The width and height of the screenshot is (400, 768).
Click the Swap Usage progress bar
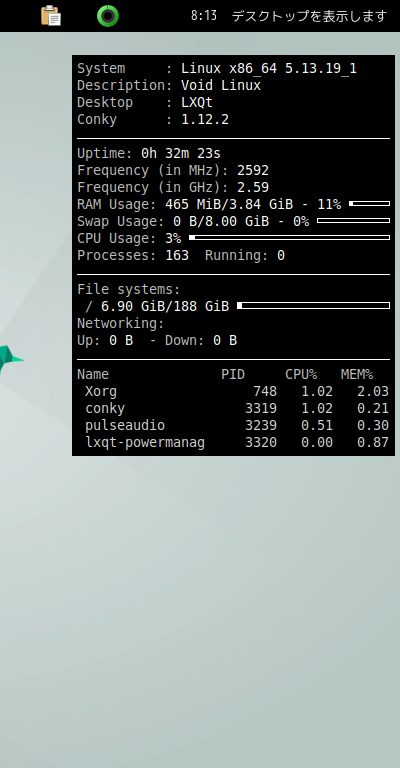(353, 220)
